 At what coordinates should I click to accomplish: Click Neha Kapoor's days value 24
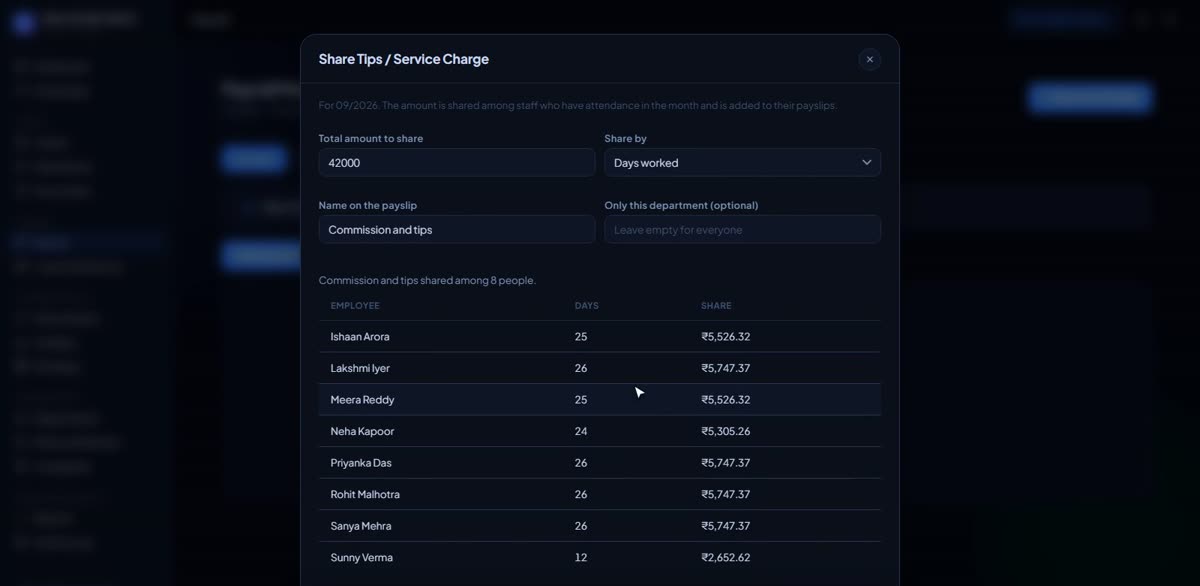pos(581,431)
